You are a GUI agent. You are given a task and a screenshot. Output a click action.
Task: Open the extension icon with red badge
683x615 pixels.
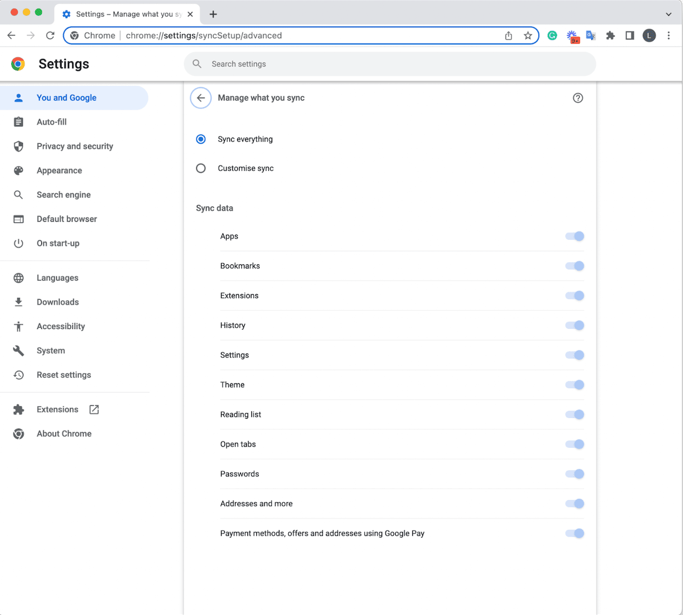click(x=572, y=36)
